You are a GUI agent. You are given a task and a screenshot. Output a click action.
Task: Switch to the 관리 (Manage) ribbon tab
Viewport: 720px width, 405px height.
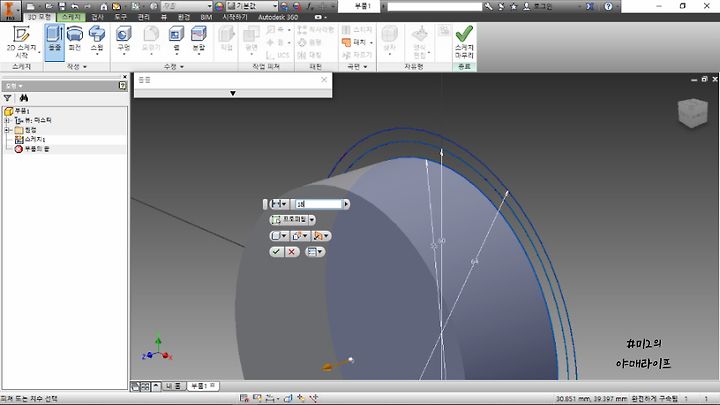click(x=143, y=17)
